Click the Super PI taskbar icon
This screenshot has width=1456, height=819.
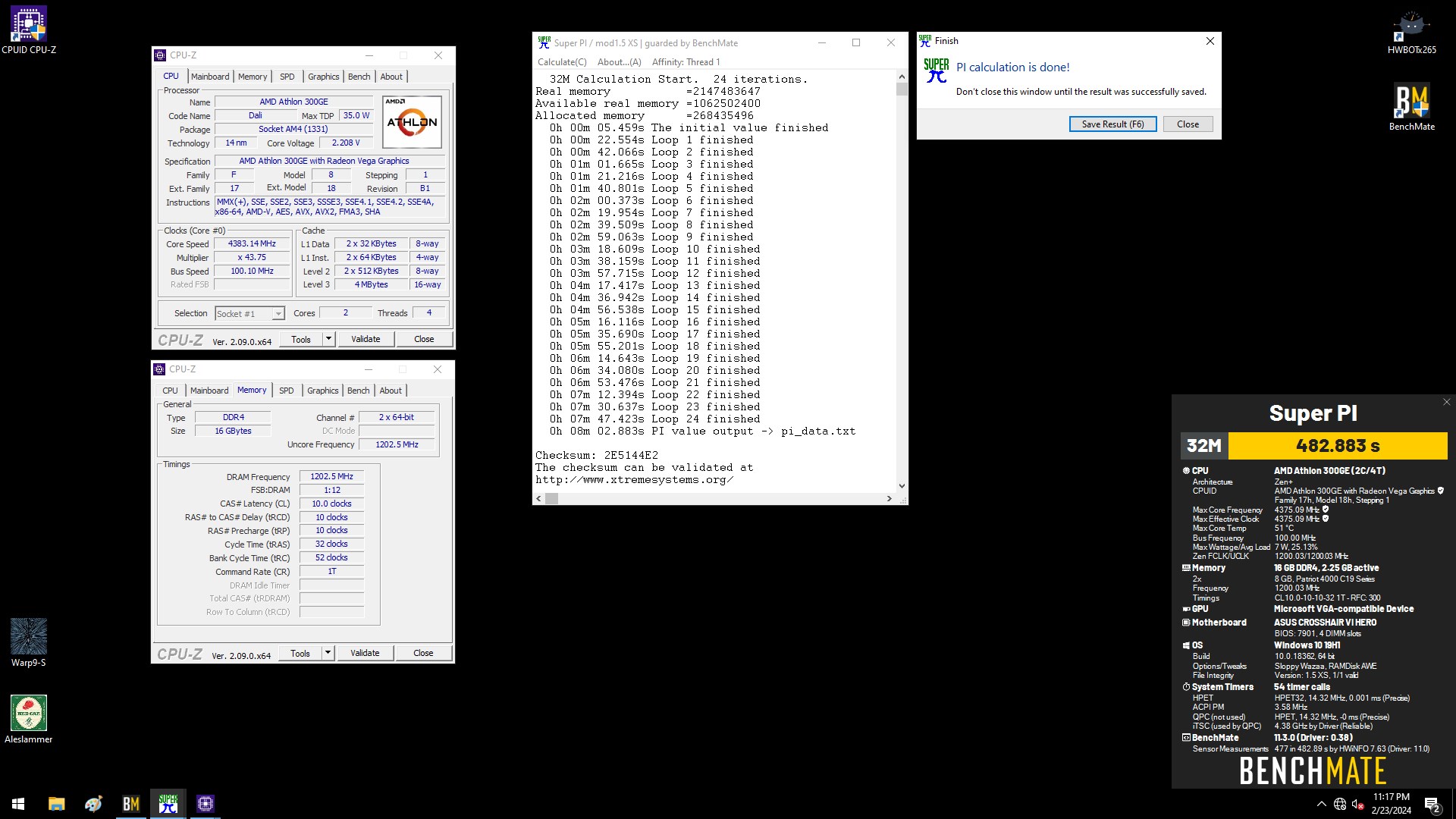[x=168, y=804]
